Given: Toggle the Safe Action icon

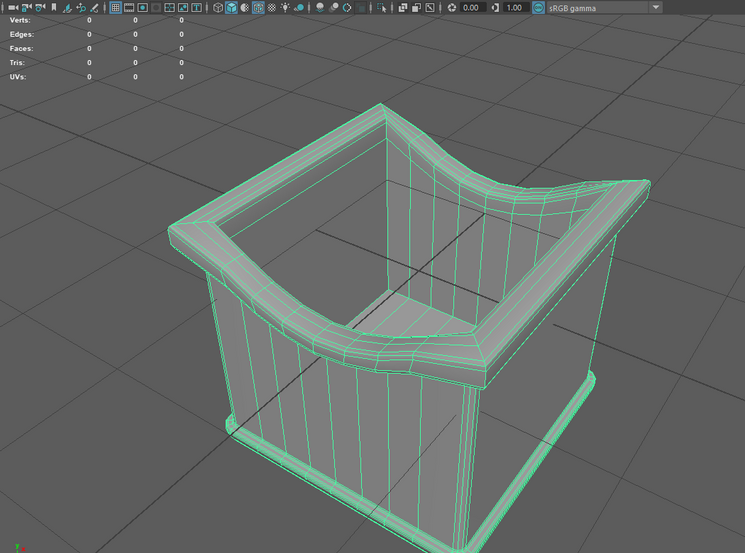Looking at the screenshot, I should 183,8.
